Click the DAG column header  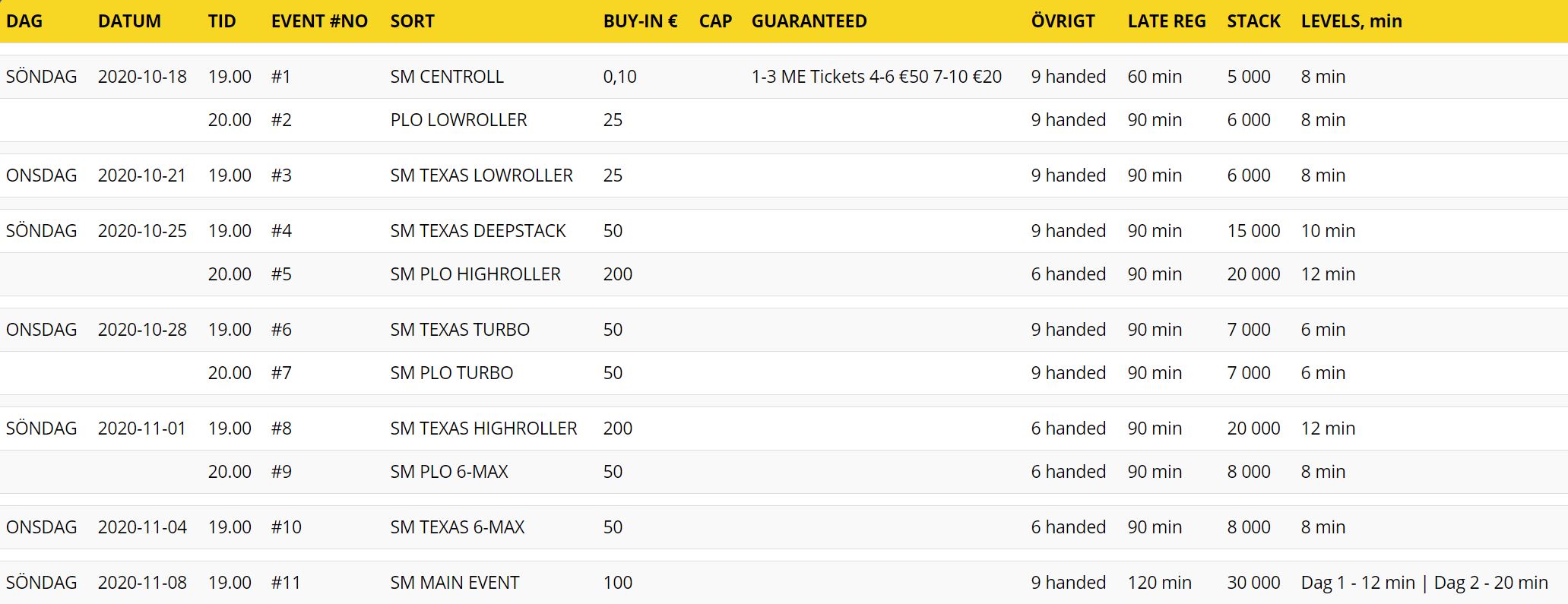24,21
